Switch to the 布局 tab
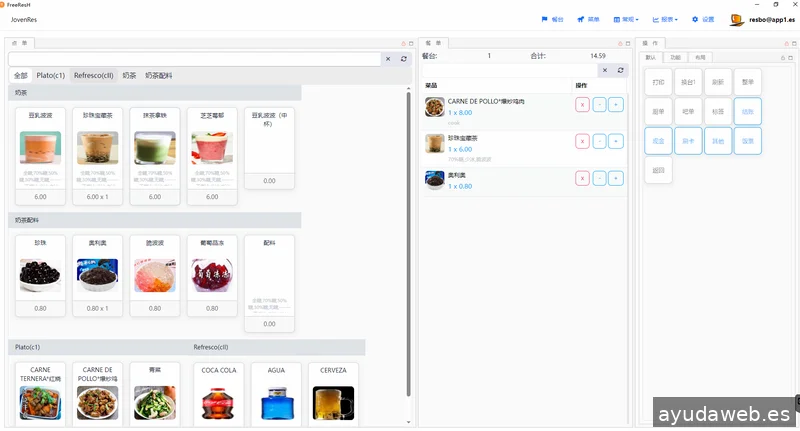The width and height of the screenshot is (800, 431). click(x=701, y=58)
